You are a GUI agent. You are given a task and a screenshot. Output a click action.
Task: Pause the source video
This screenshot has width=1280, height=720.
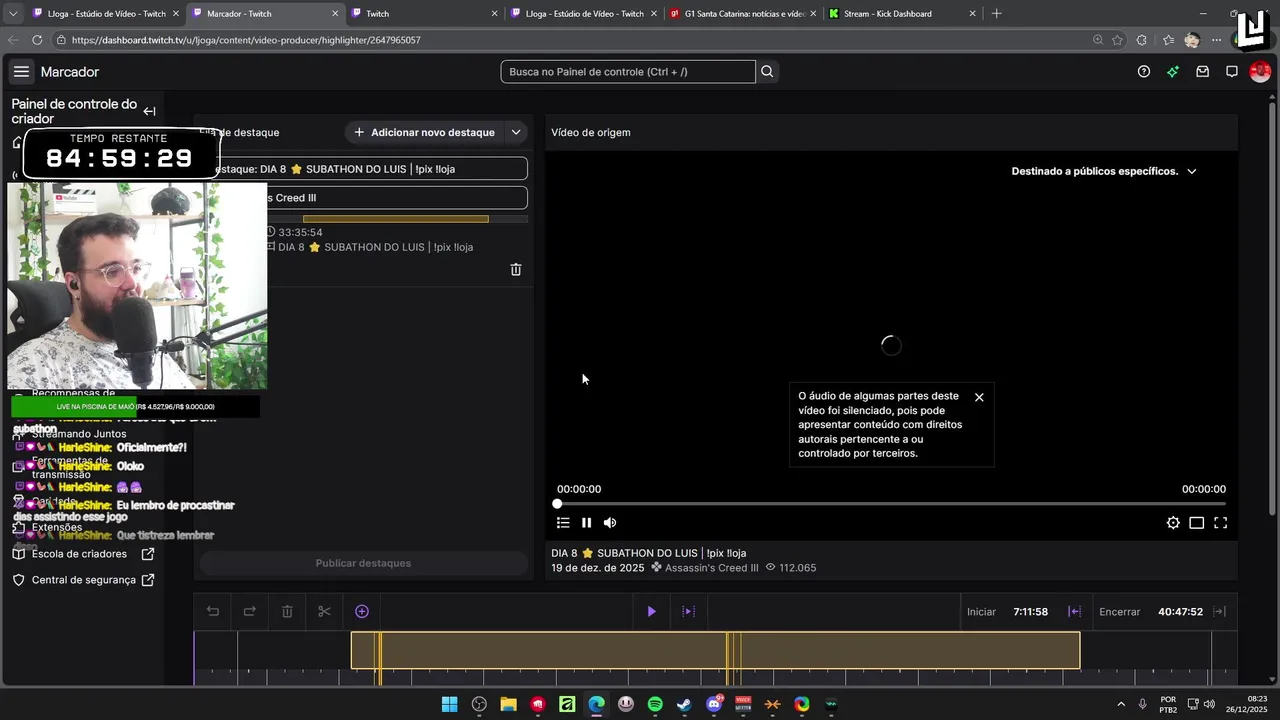[x=586, y=522]
